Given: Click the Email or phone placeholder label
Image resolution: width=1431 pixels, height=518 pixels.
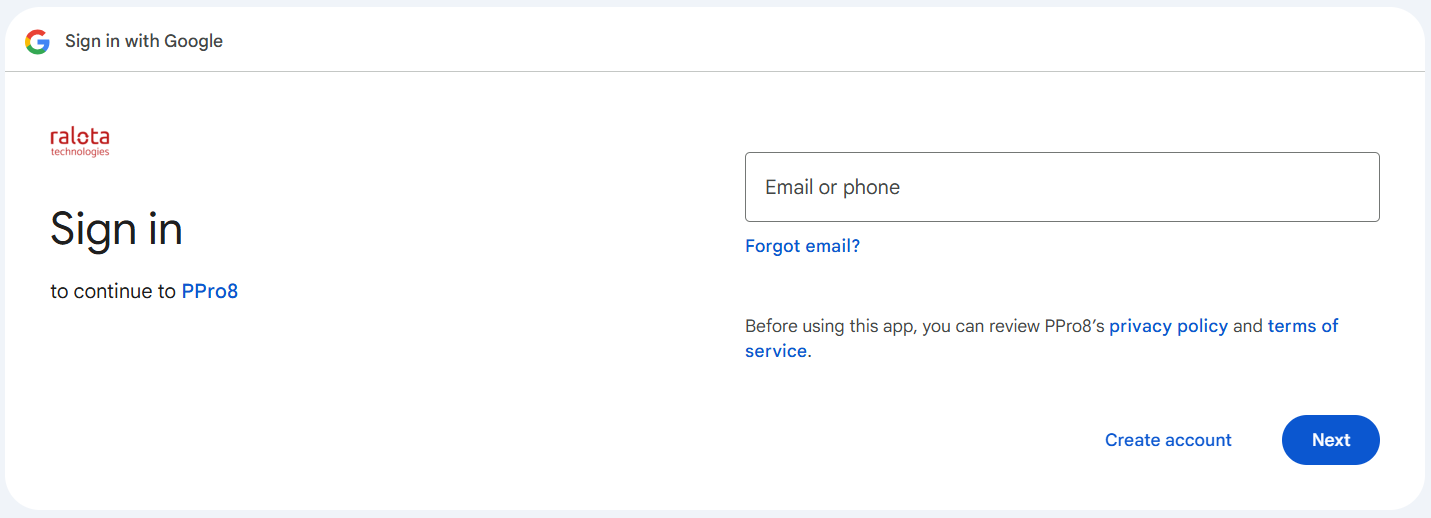Looking at the screenshot, I should (x=832, y=187).
